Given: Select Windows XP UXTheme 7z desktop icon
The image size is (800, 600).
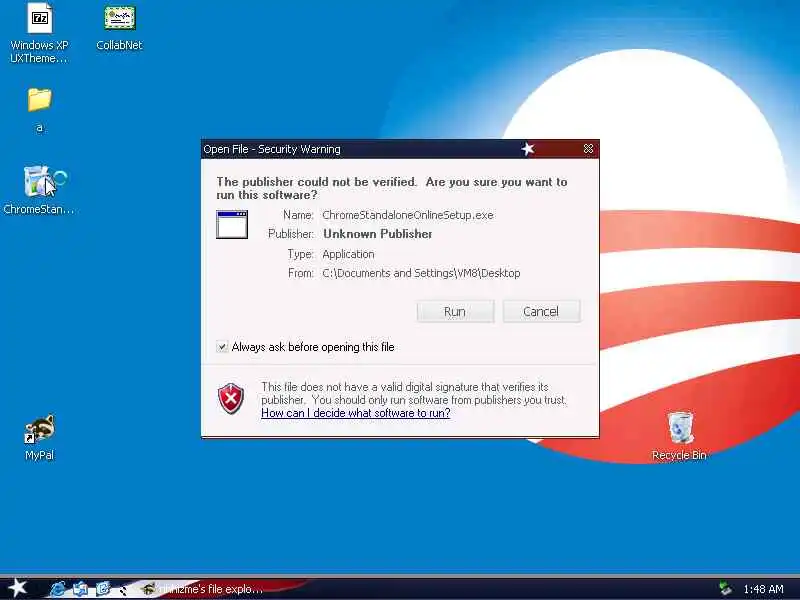Looking at the screenshot, I should coord(39,33).
